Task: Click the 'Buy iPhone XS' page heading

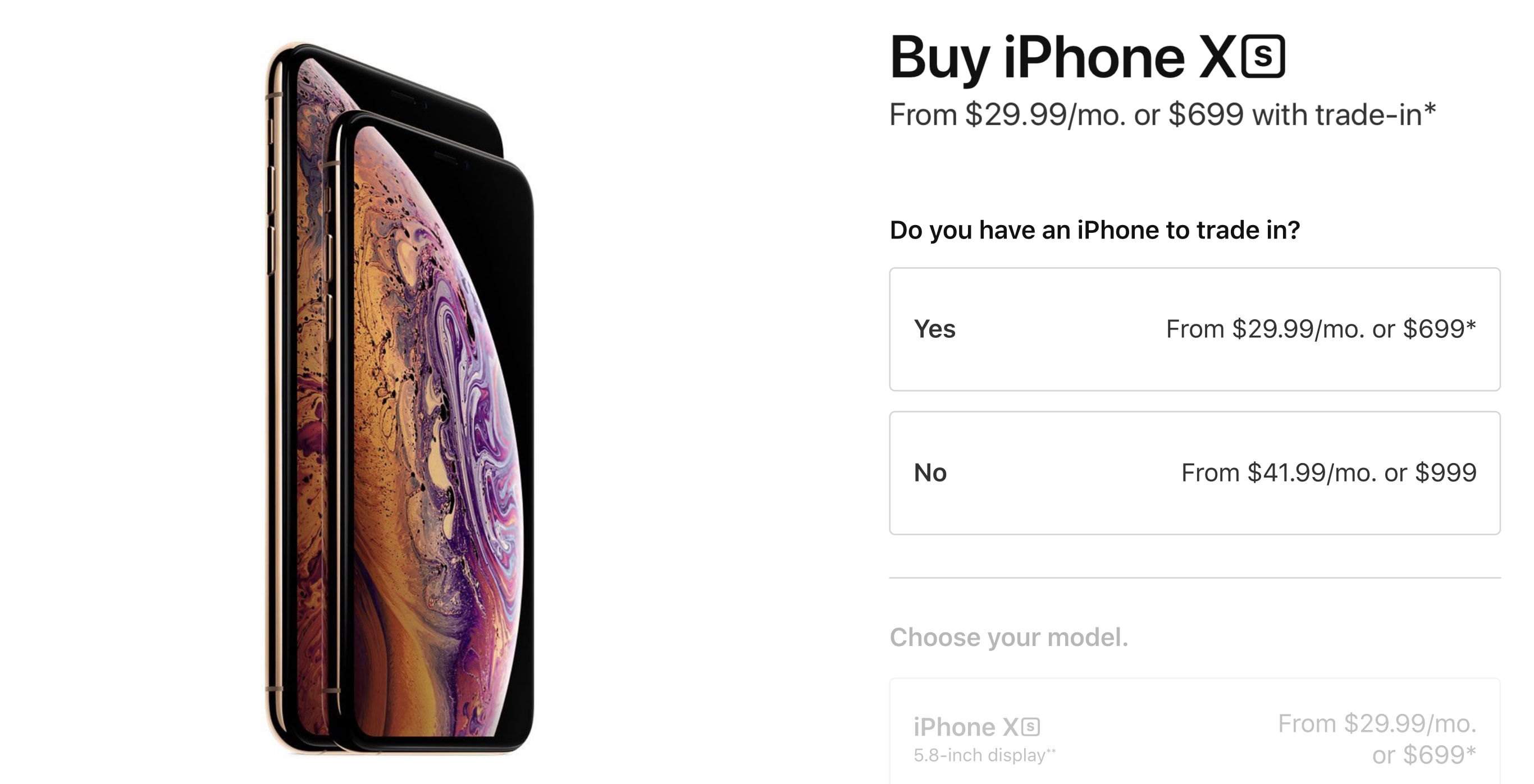Action: click(x=1088, y=57)
